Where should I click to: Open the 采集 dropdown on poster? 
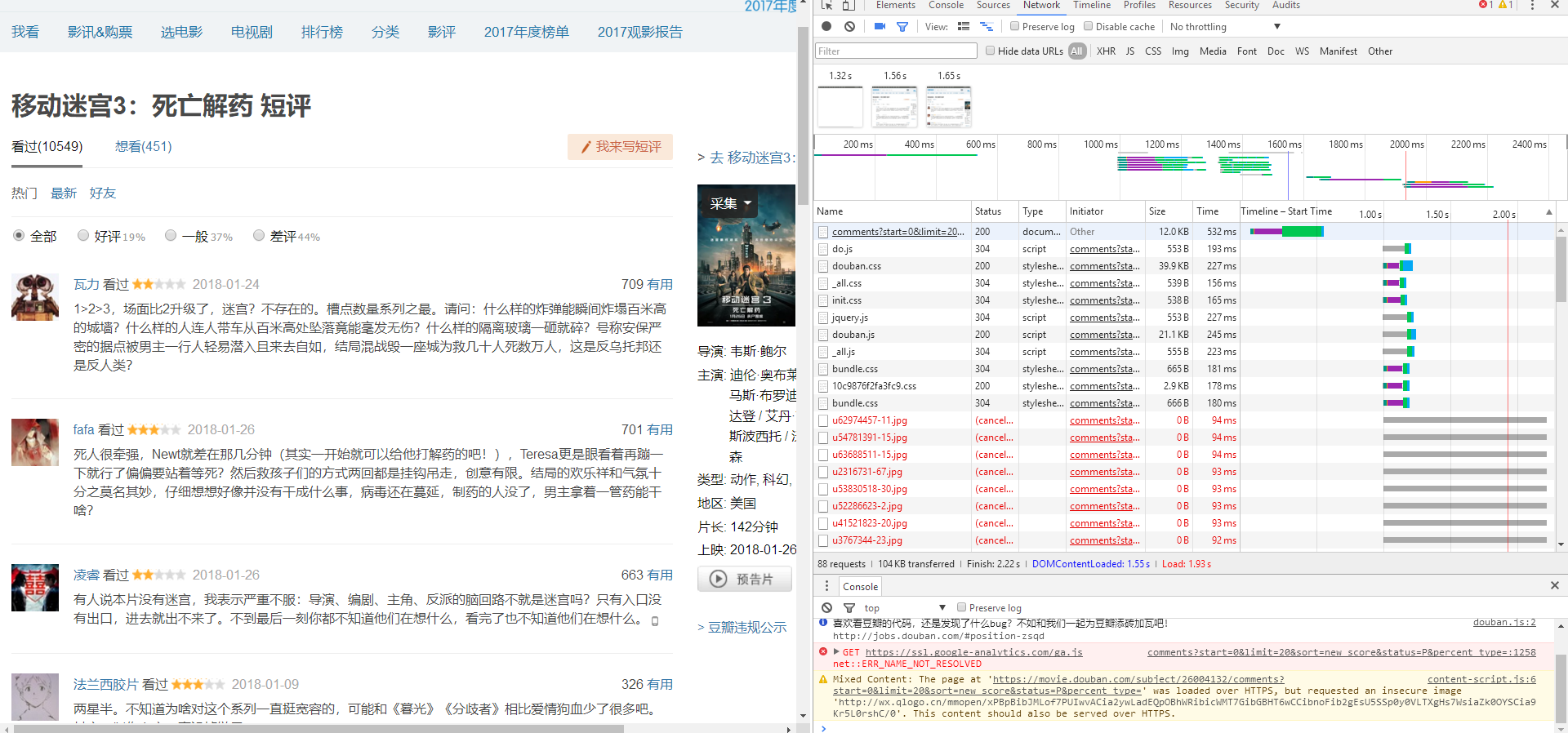(730, 203)
